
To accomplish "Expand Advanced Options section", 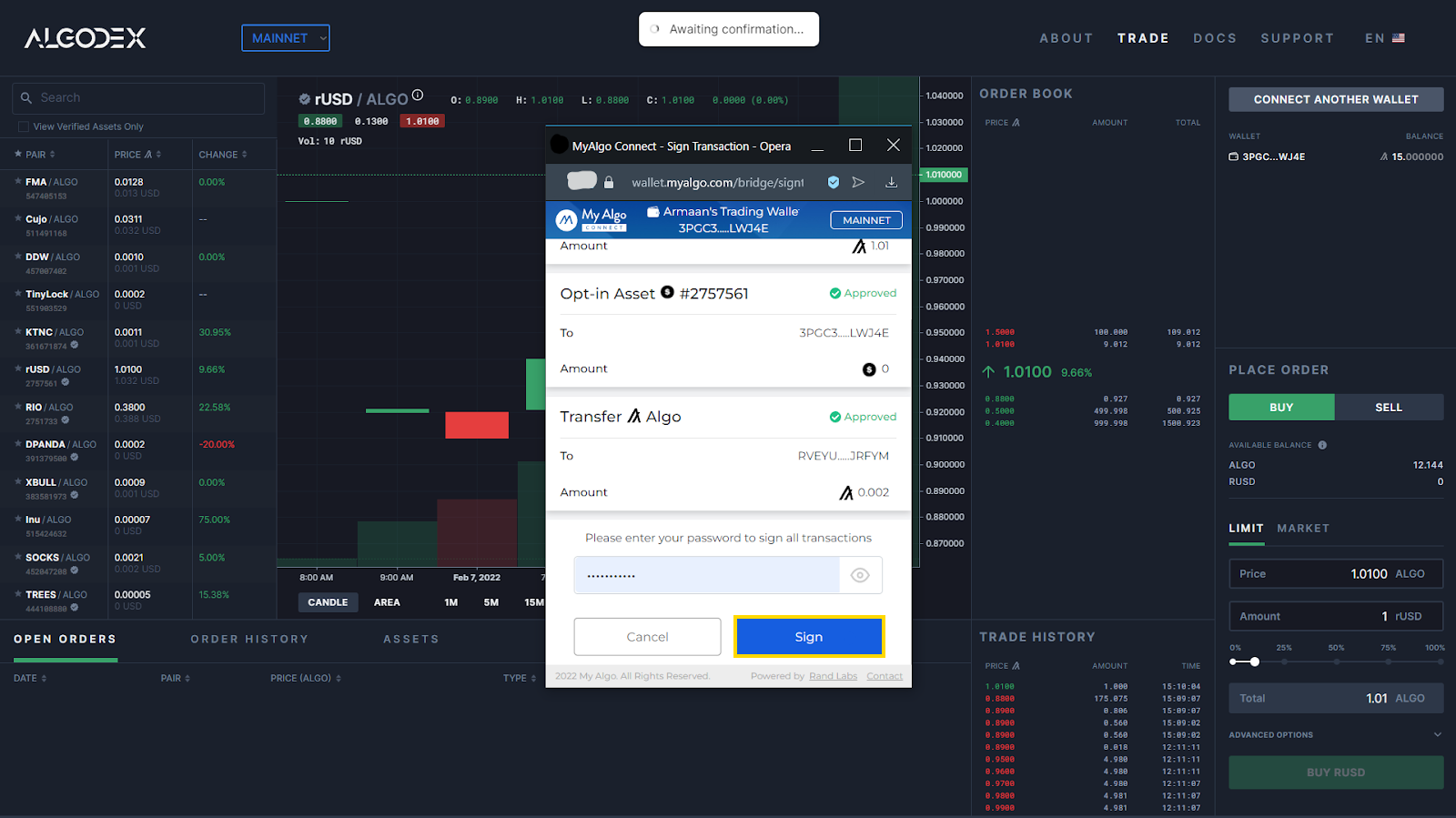I will point(1437,734).
